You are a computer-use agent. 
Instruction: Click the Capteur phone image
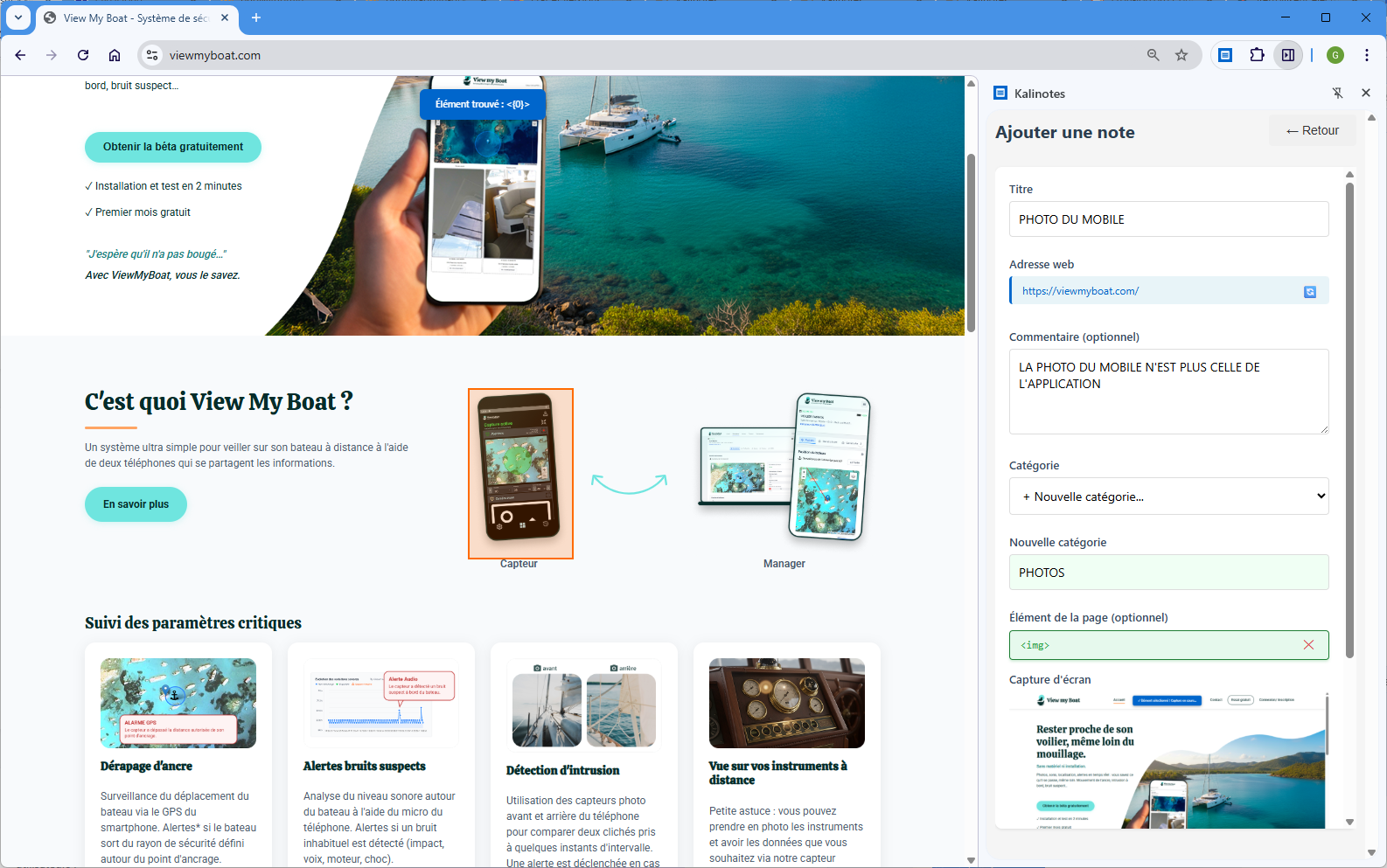(520, 473)
